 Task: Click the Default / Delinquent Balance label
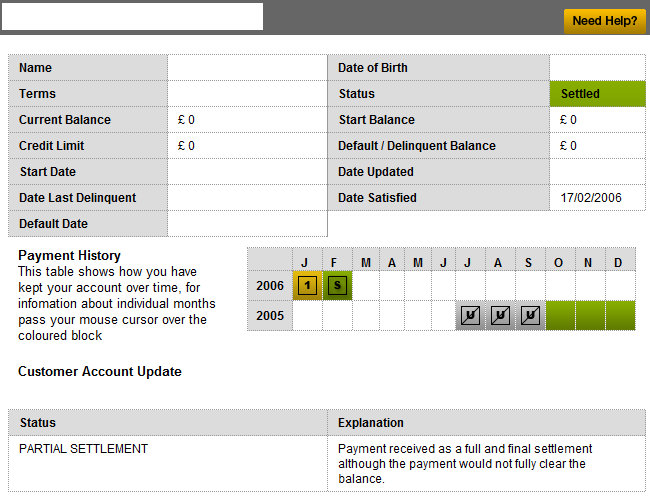tap(417, 146)
